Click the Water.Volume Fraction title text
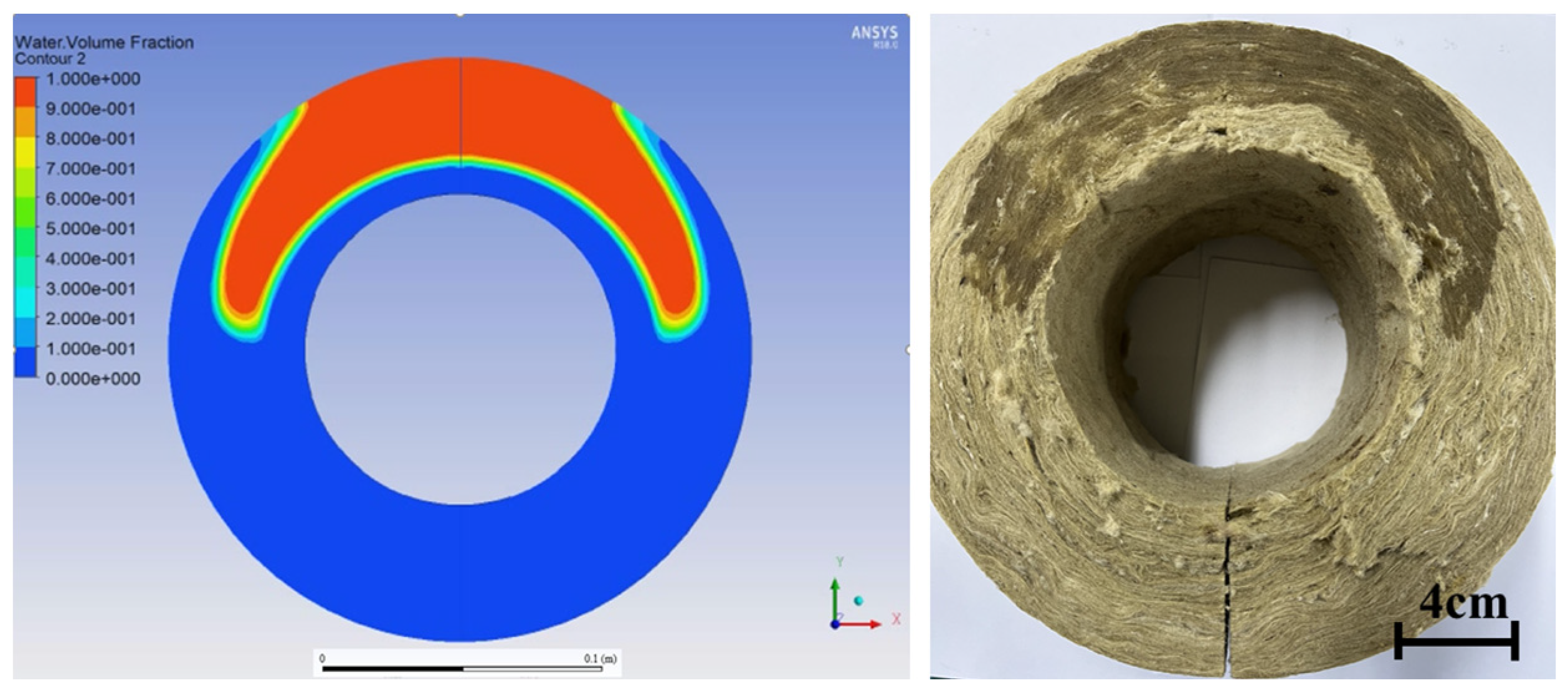1568x698 pixels. click(104, 42)
